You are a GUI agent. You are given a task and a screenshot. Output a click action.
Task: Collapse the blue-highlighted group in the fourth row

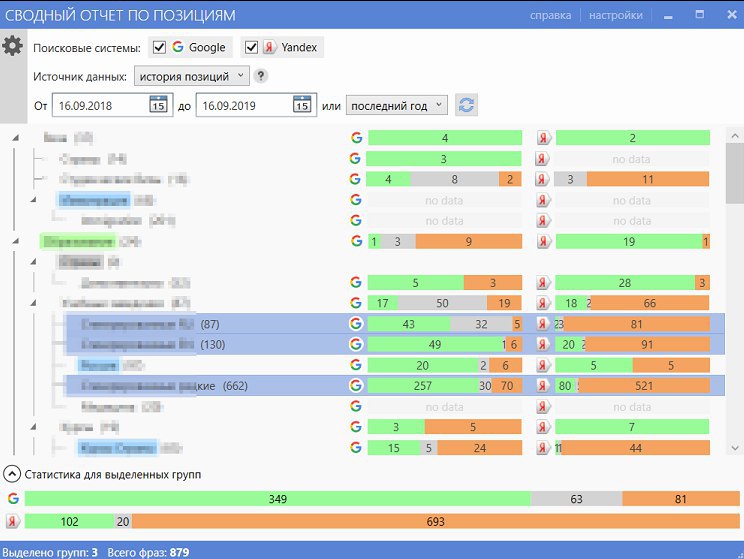(x=33, y=200)
